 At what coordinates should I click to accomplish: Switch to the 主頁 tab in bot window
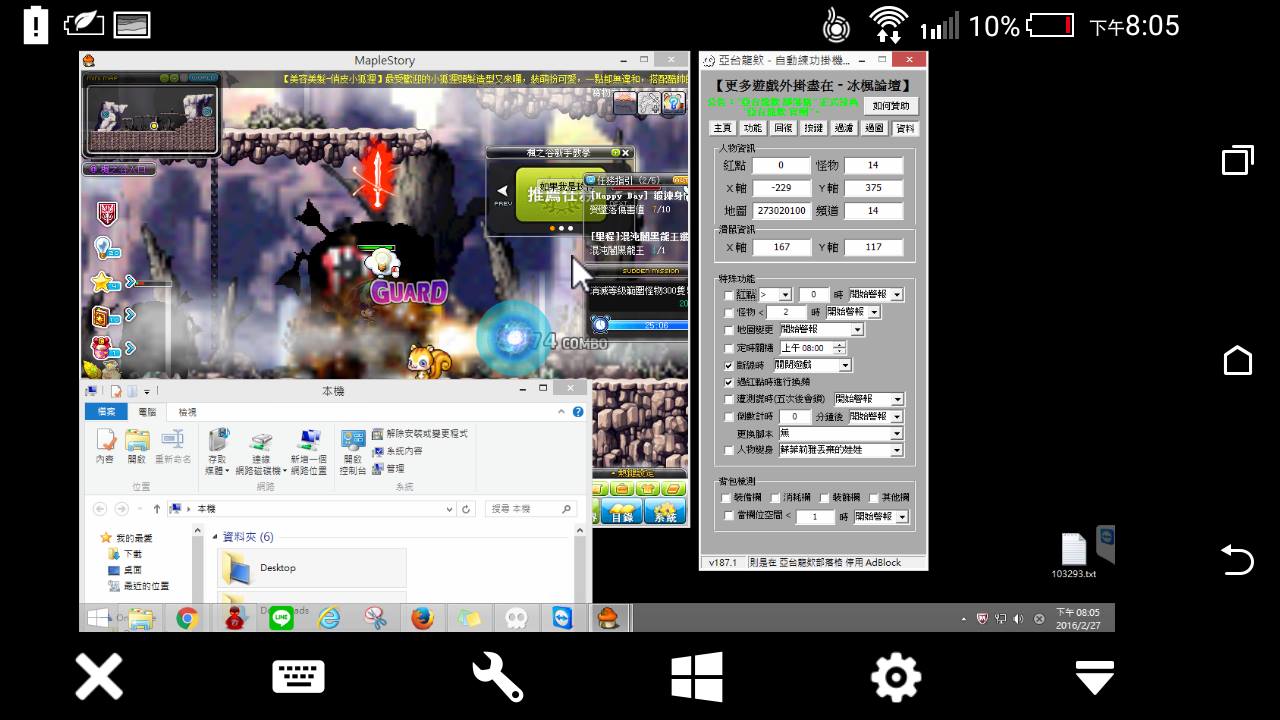722,128
